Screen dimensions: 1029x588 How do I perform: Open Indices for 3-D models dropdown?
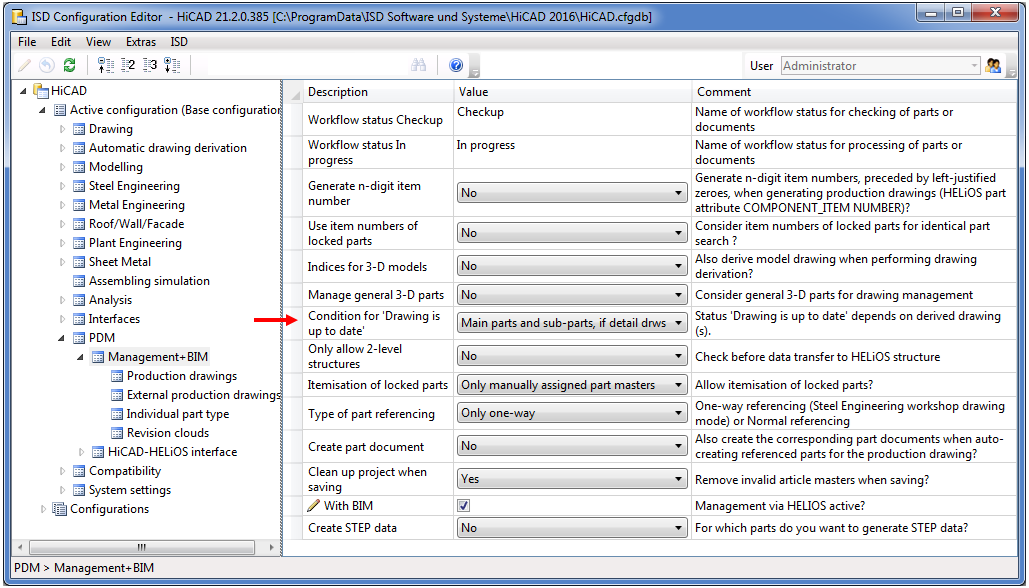[x=572, y=266]
